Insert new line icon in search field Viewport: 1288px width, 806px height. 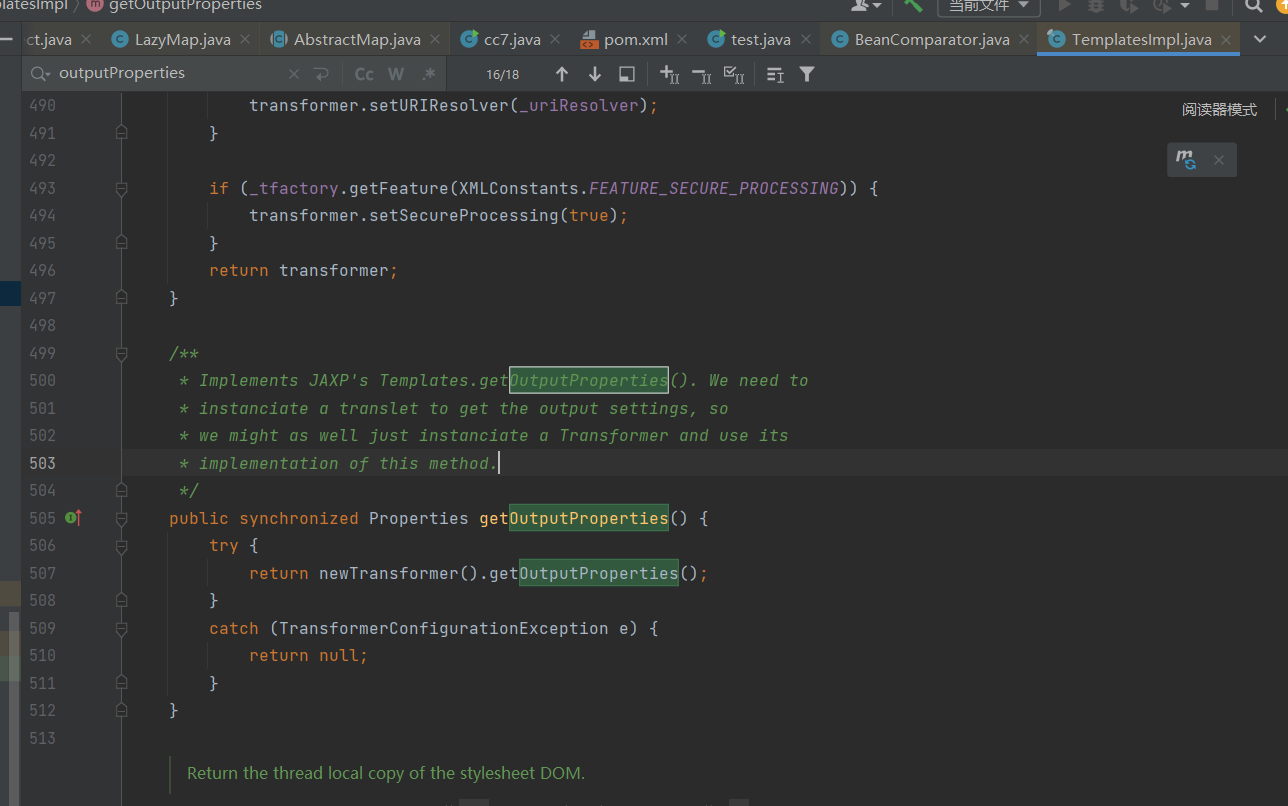click(x=321, y=74)
